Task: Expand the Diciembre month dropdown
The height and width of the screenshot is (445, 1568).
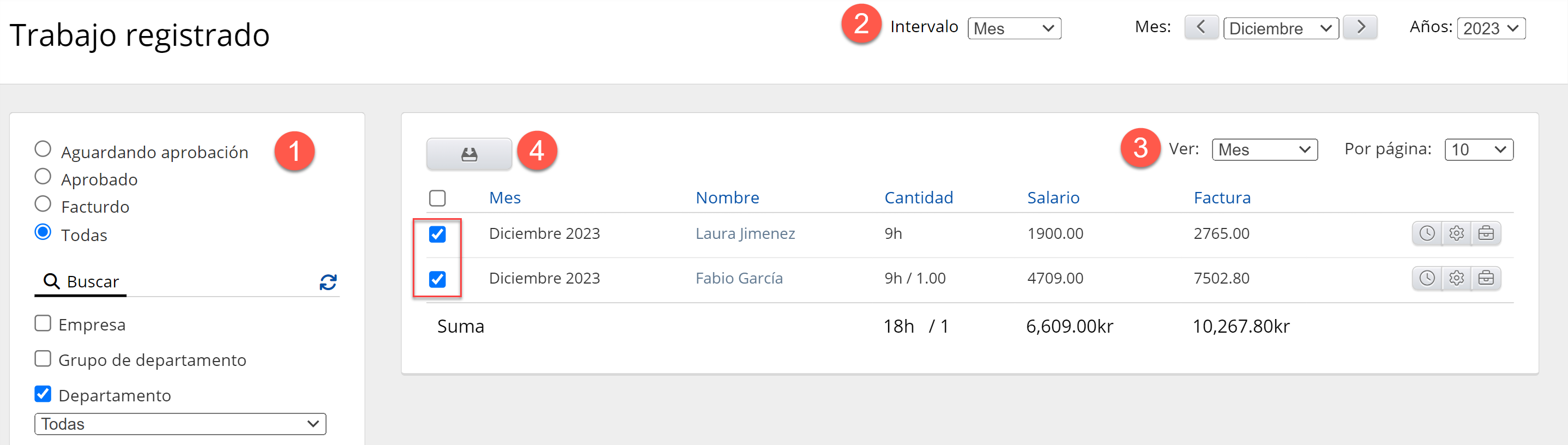Action: [x=1280, y=28]
